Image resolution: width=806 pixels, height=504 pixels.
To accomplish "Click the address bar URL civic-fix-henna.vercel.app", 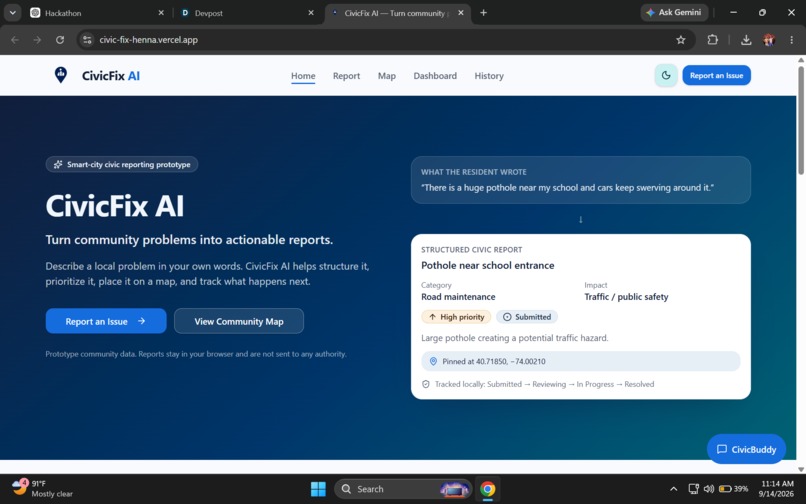I will 149,40.
